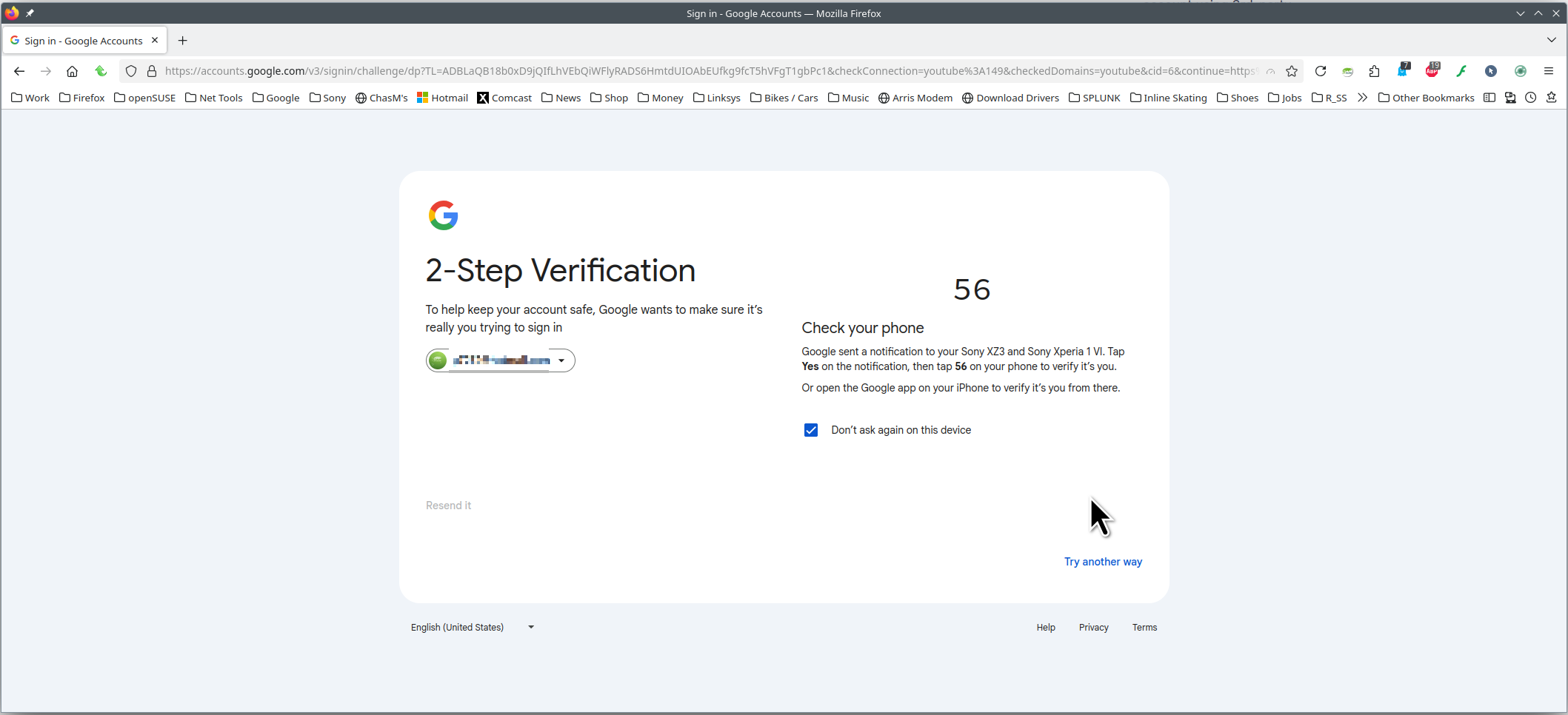Reload the page with the refresh icon
Image resolution: width=1568 pixels, height=715 pixels.
click(1320, 71)
